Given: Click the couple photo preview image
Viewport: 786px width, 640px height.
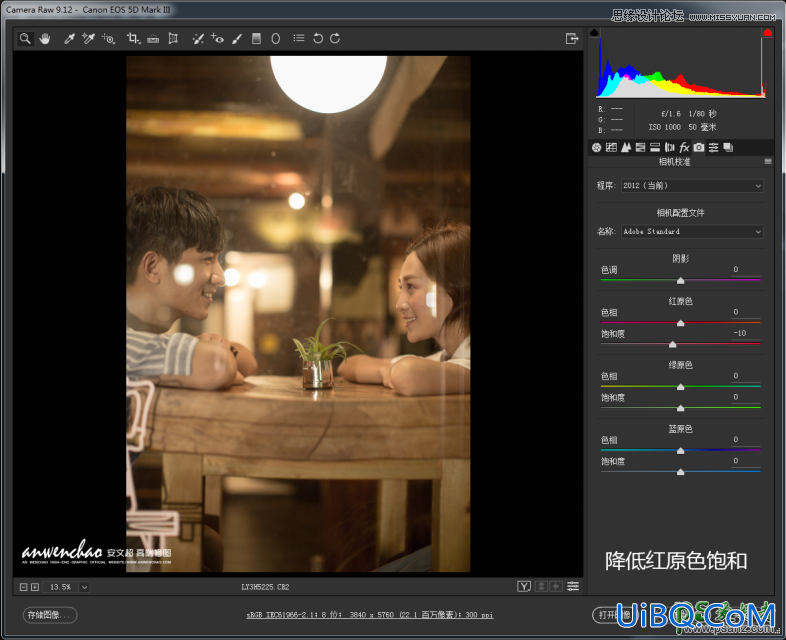Looking at the screenshot, I should tap(298, 314).
